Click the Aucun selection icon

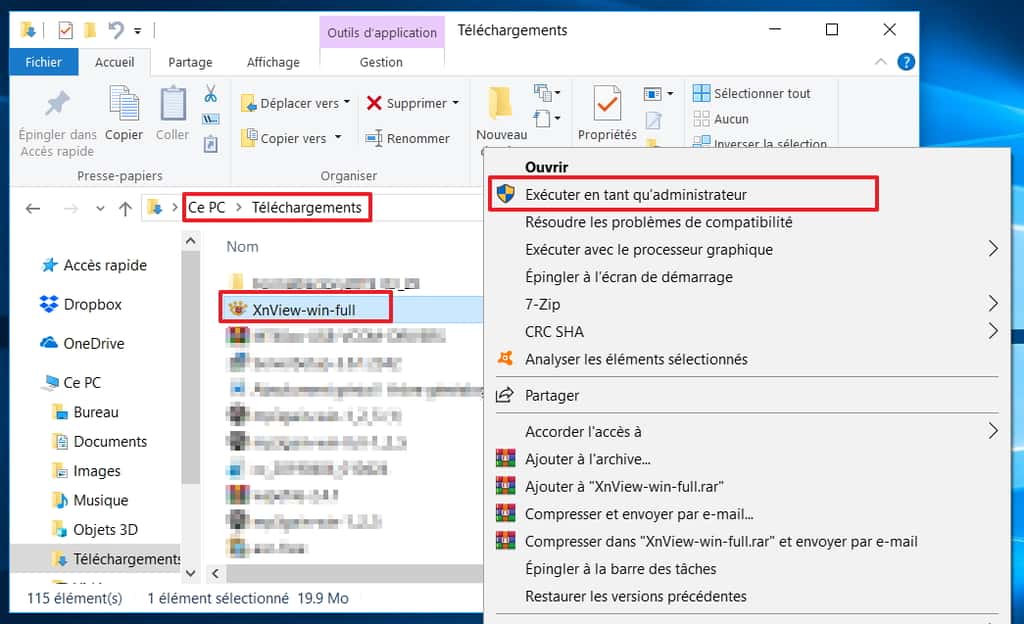pyautogui.click(x=701, y=119)
